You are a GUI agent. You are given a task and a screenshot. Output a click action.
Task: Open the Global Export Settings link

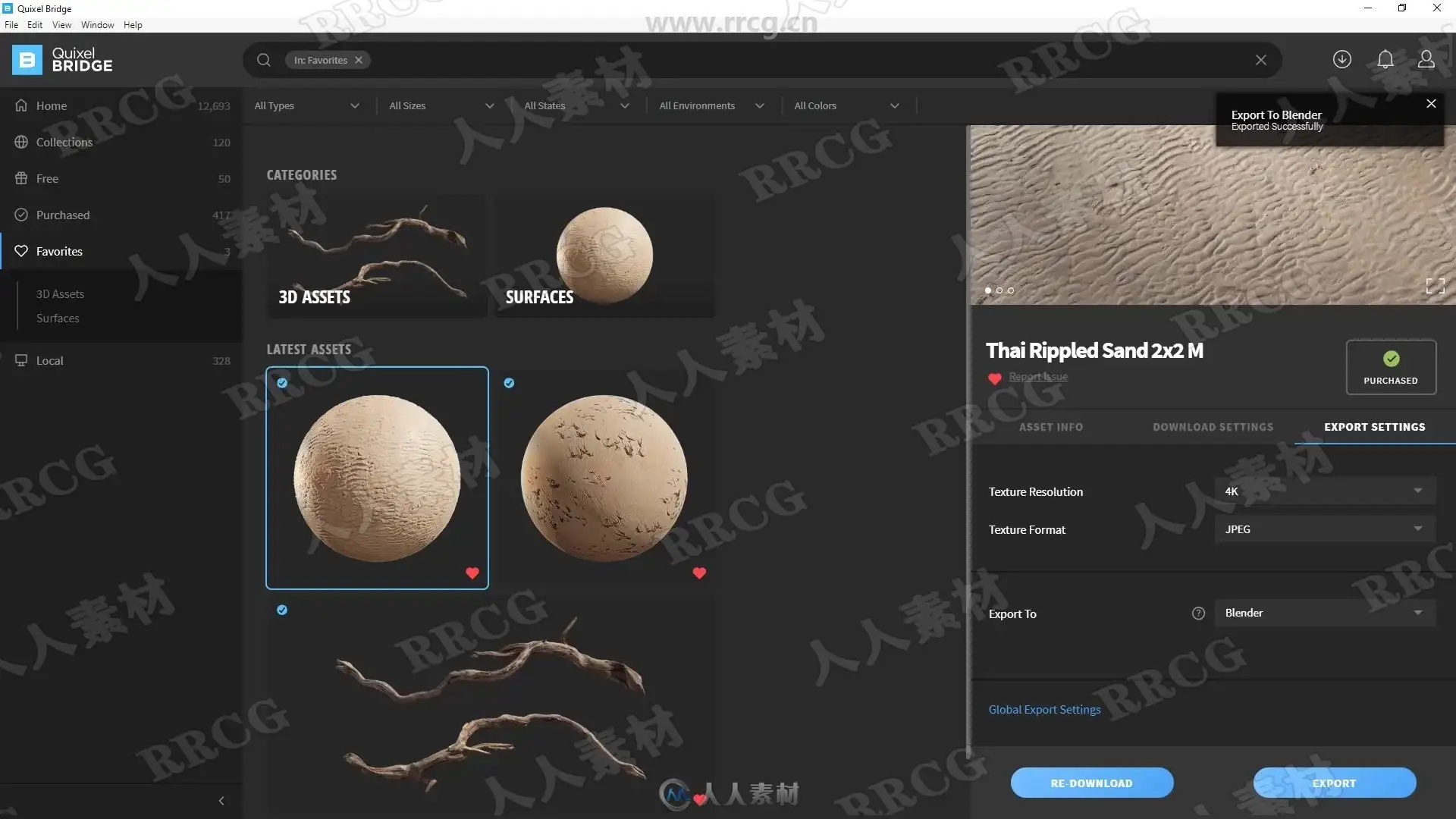1044,710
